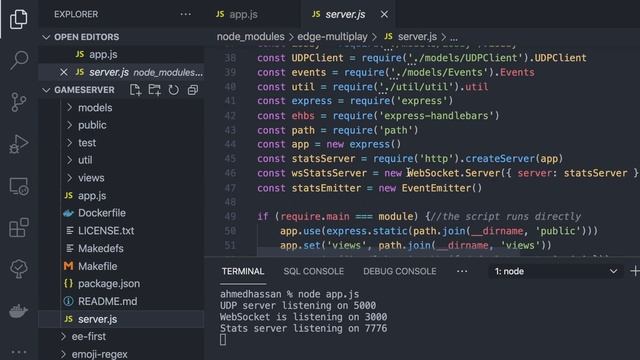Click line number 46 in gutter
The width and height of the screenshot is (640, 360).
[230, 173]
